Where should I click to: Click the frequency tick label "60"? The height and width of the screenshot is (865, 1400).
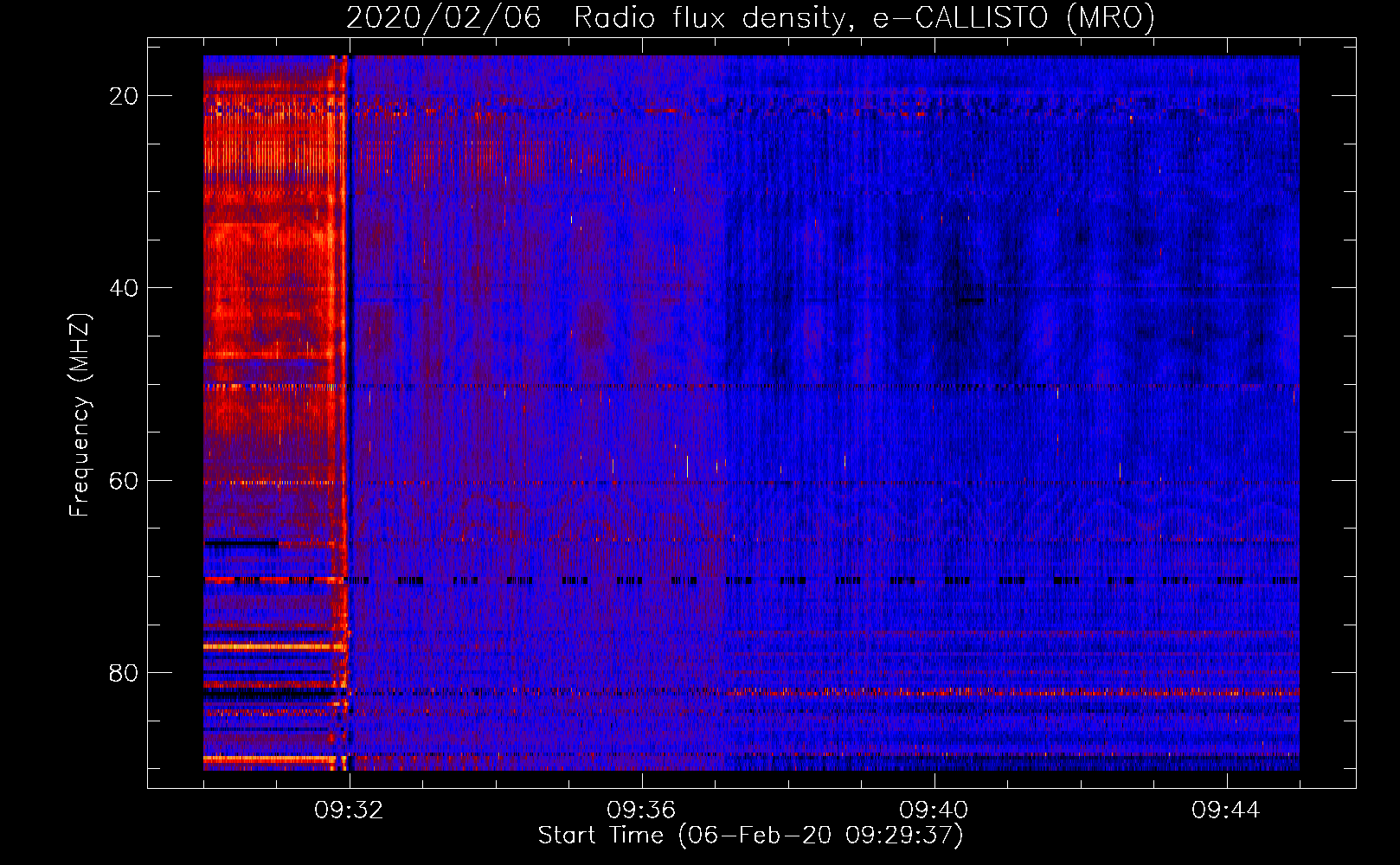point(124,481)
